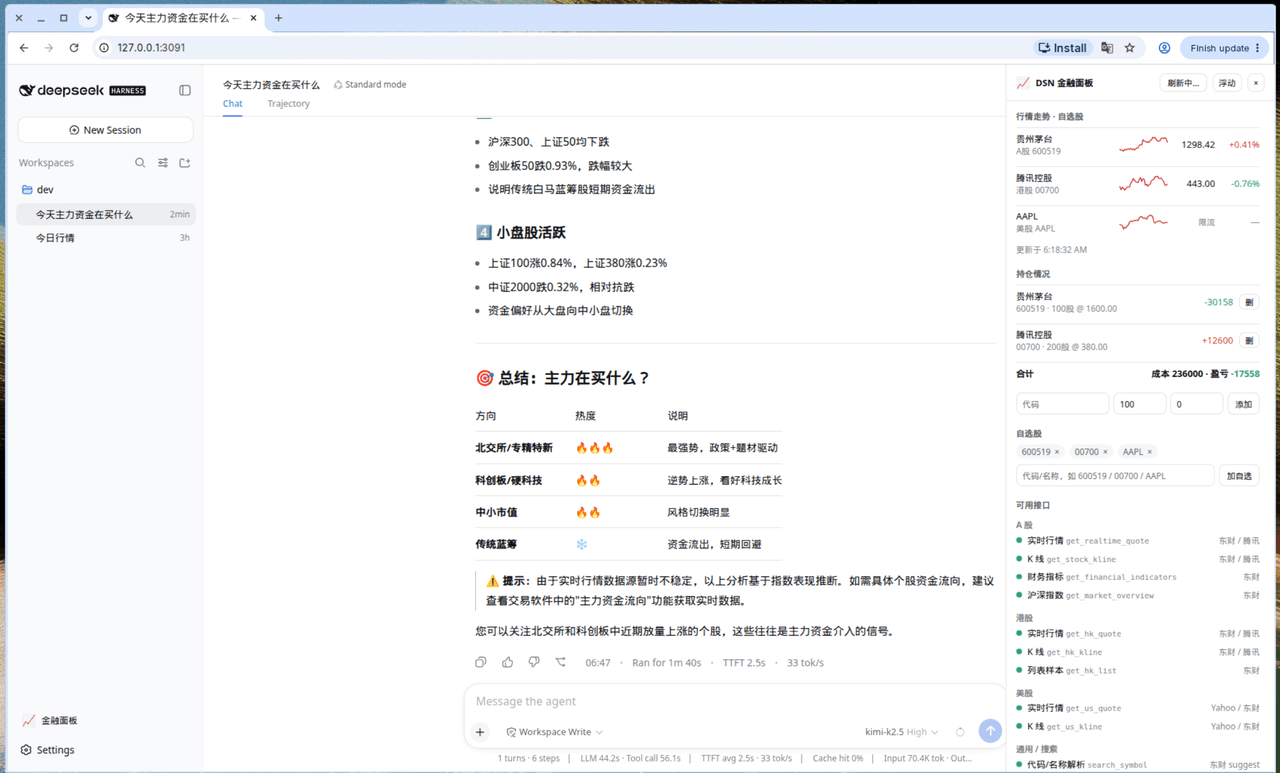Image resolution: width=1280 pixels, height=773 pixels.
Task: Click the refresh circle icon beside model selector
Action: coord(960,732)
